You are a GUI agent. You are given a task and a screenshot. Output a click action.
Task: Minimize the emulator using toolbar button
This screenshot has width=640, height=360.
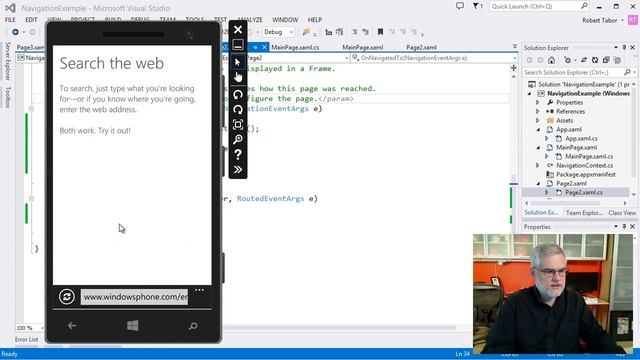(238, 44)
